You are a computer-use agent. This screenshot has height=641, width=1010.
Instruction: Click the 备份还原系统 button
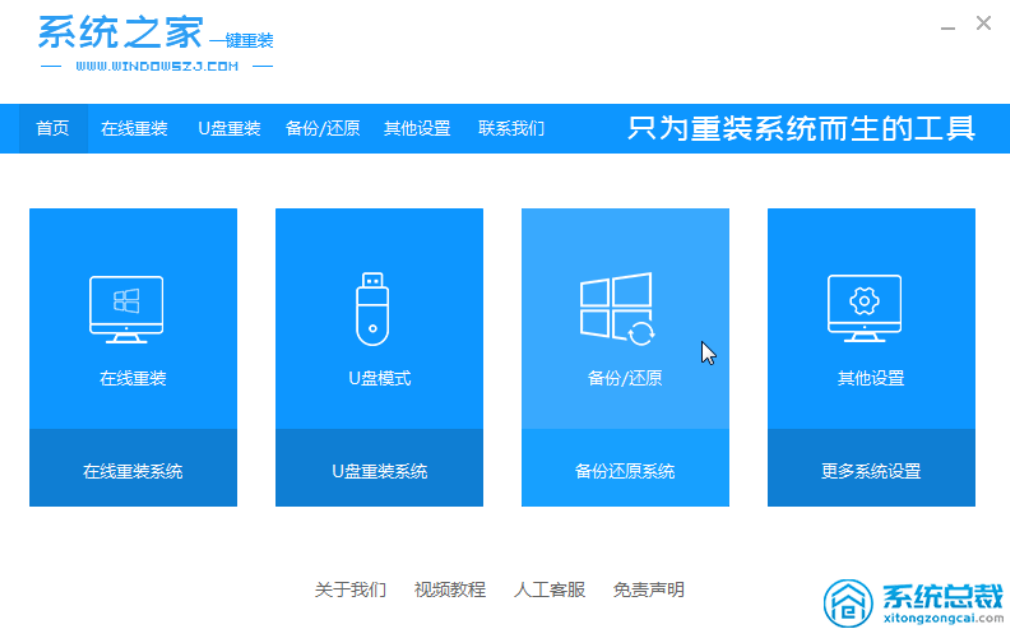(625, 471)
